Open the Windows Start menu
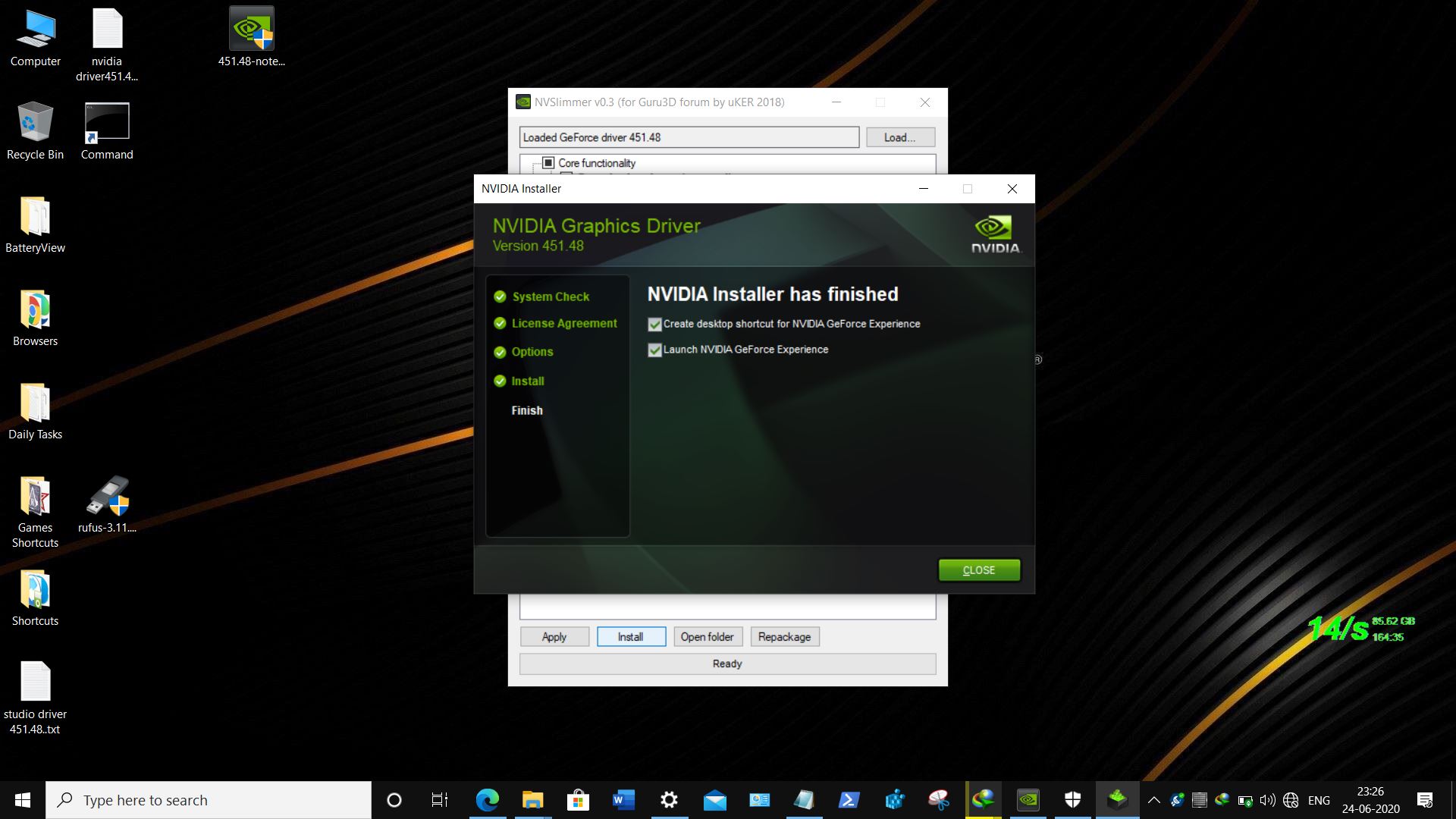The height and width of the screenshot is (819, 1456). 23,800
